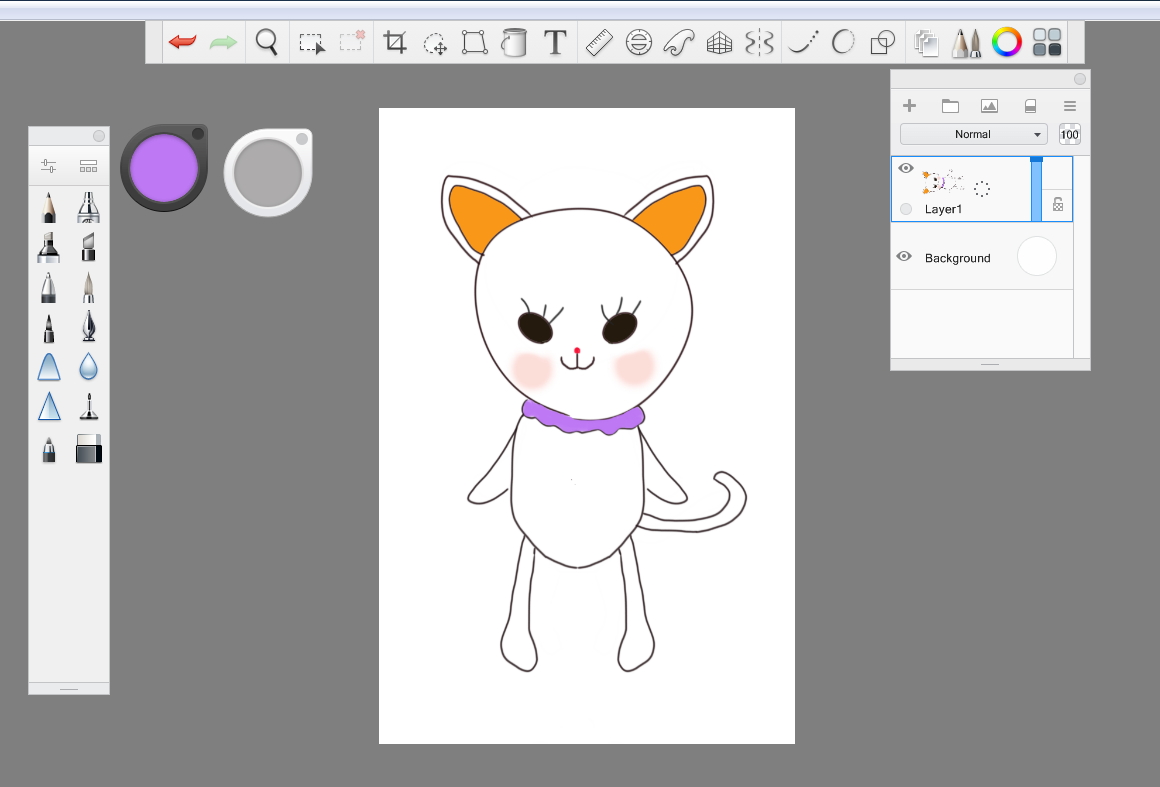
Task: Add a new layer with plus button
Action: [910, 106]
